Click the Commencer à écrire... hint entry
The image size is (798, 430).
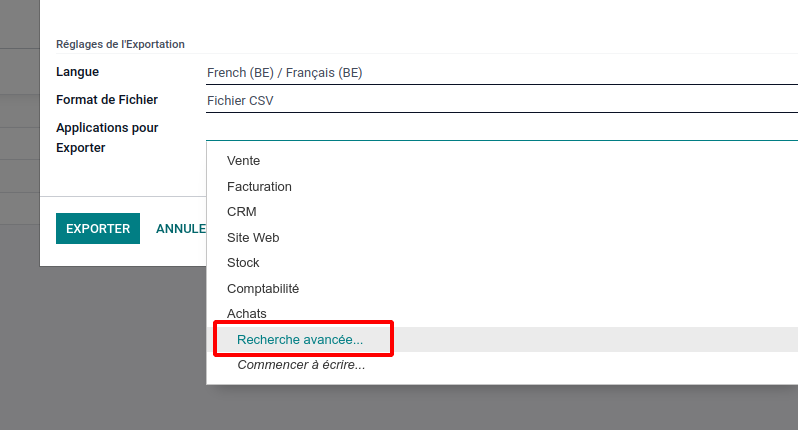pos(301,365)
